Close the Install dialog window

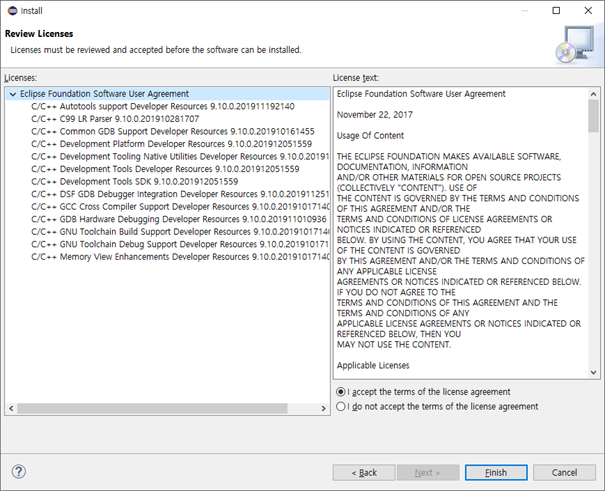(588, 11)
